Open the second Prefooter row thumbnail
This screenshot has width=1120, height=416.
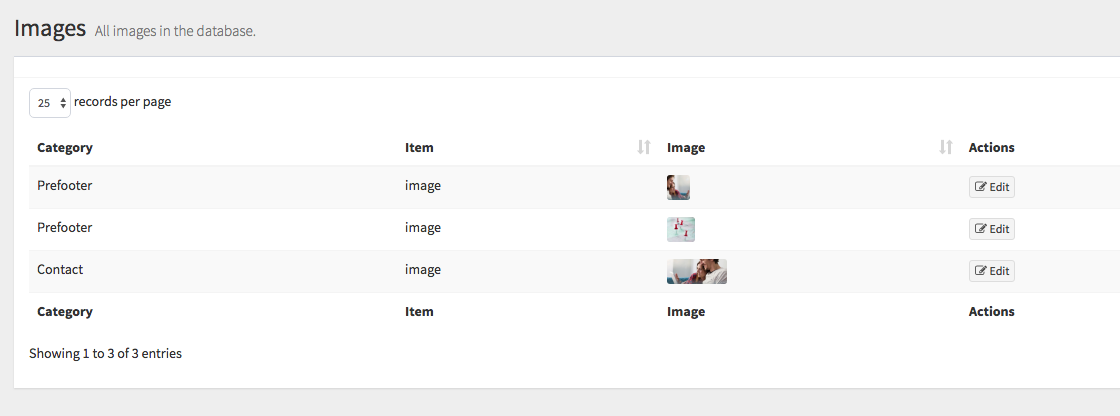tap(681, 229)
